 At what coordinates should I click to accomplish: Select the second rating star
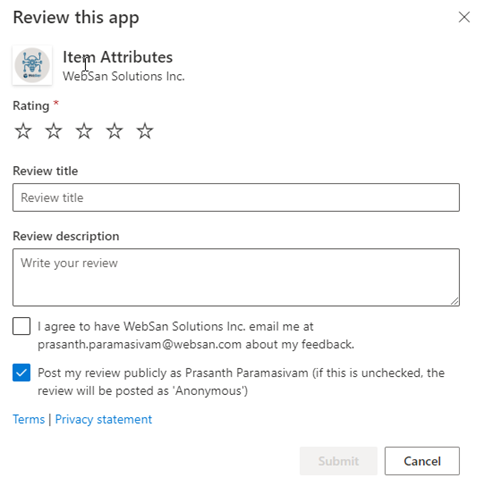pyautogui.click(x=54, y=131)
